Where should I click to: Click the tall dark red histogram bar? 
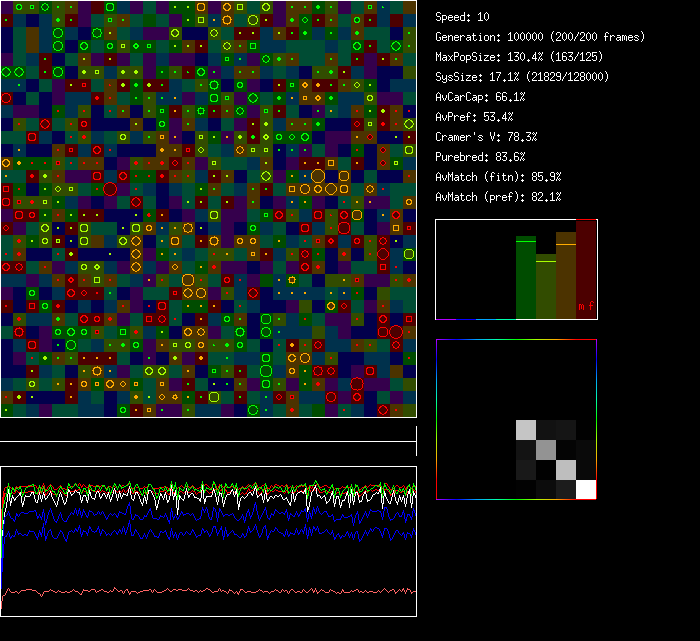(586, 265)
